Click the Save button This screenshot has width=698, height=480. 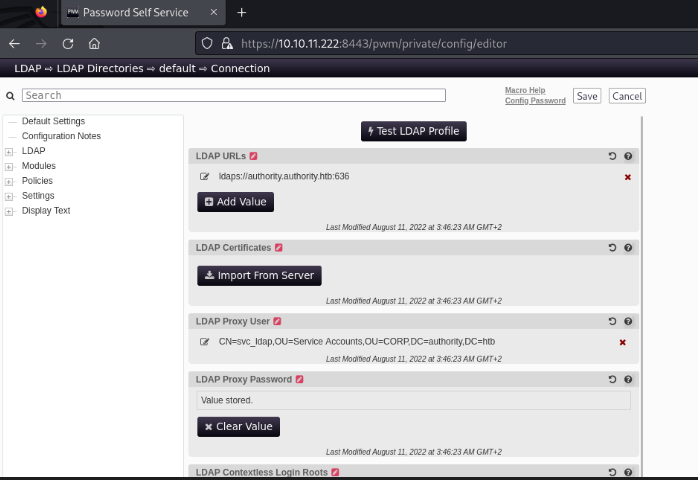click(x=587, y=96)
